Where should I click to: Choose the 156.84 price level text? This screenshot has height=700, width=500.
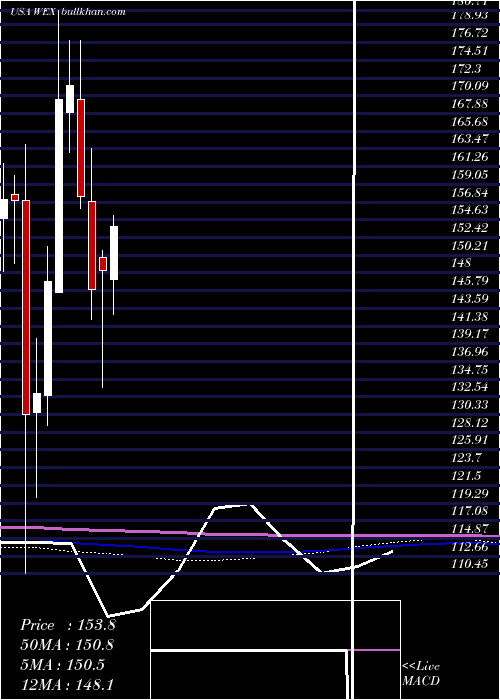(x=469, y=192)
